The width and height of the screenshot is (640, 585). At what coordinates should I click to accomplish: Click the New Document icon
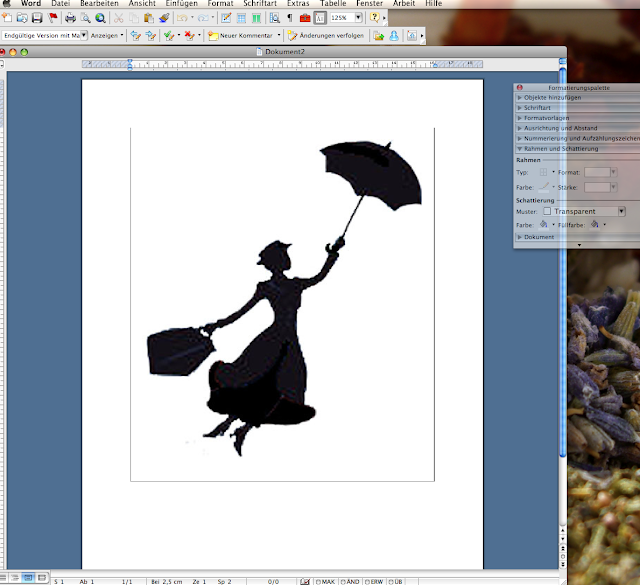7,18
